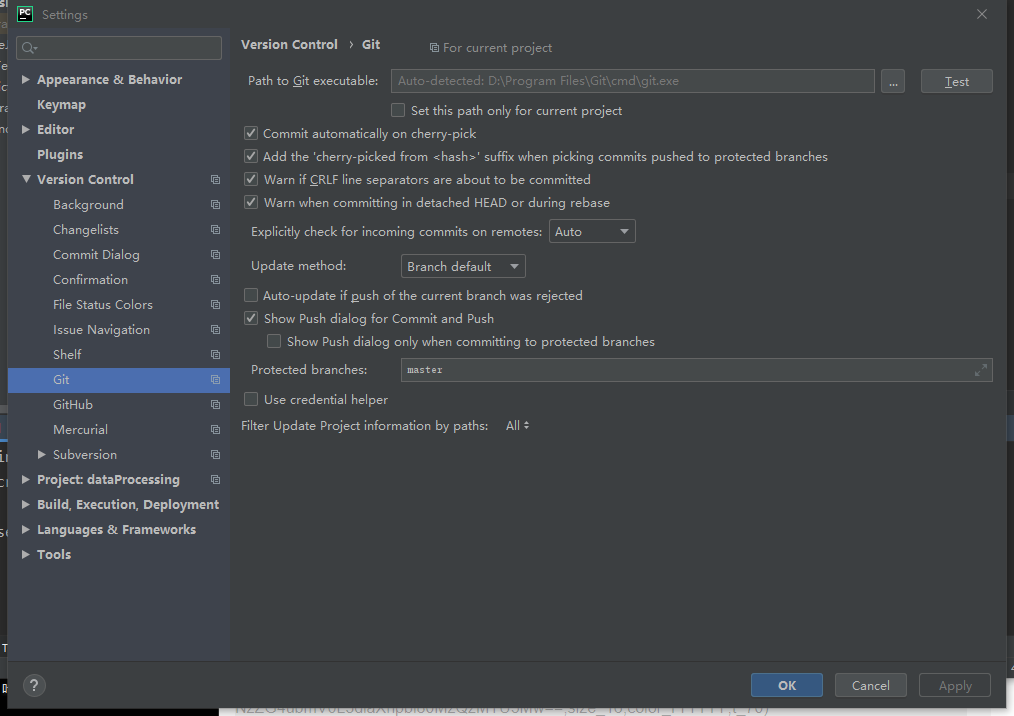Image resolution: width=1014 pixels, height=716 pixels.
Task: Click project-level icon on the selected Git row
Action: (215, 380)
